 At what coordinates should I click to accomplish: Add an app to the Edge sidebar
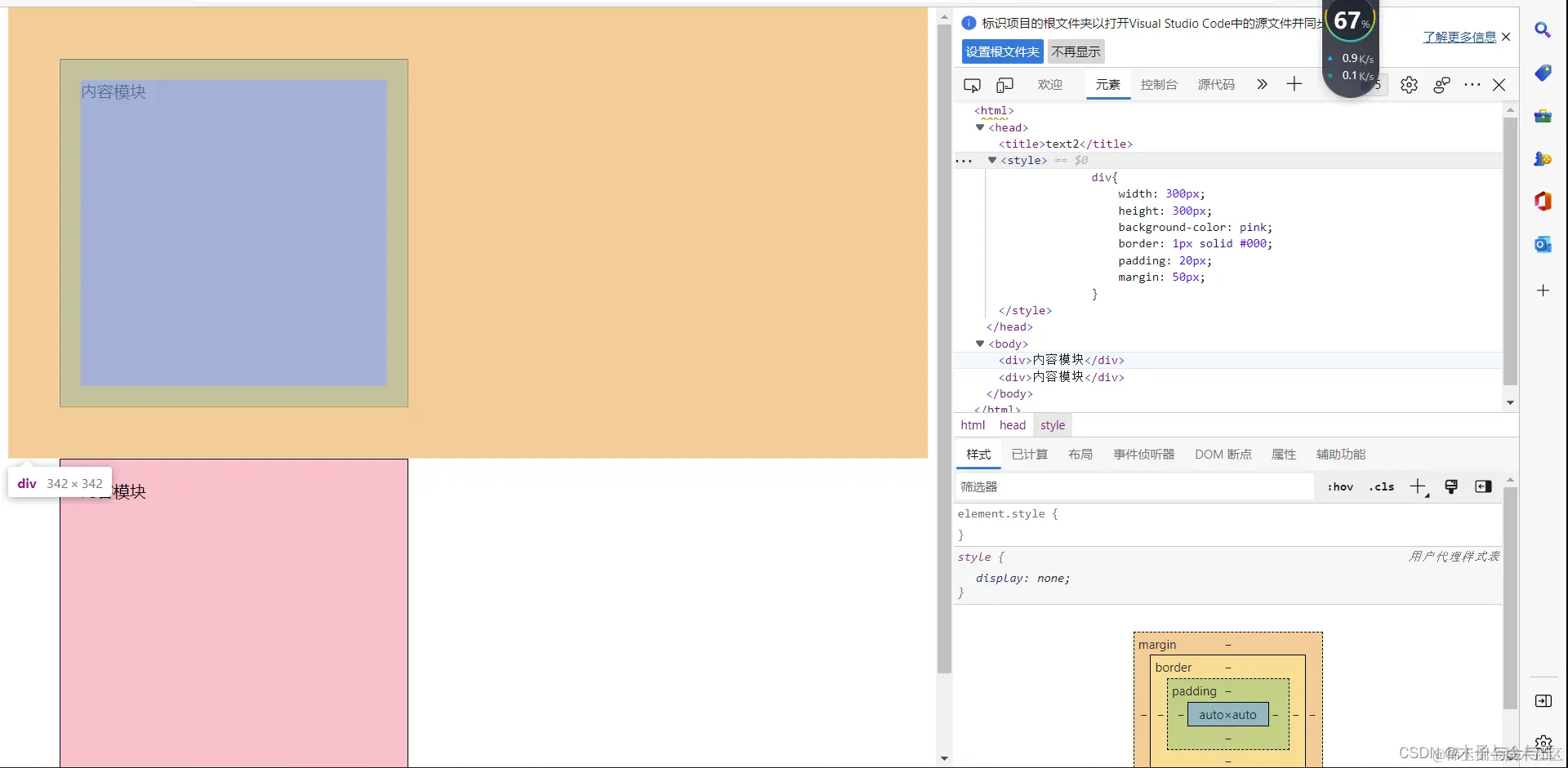point(1543,291)
